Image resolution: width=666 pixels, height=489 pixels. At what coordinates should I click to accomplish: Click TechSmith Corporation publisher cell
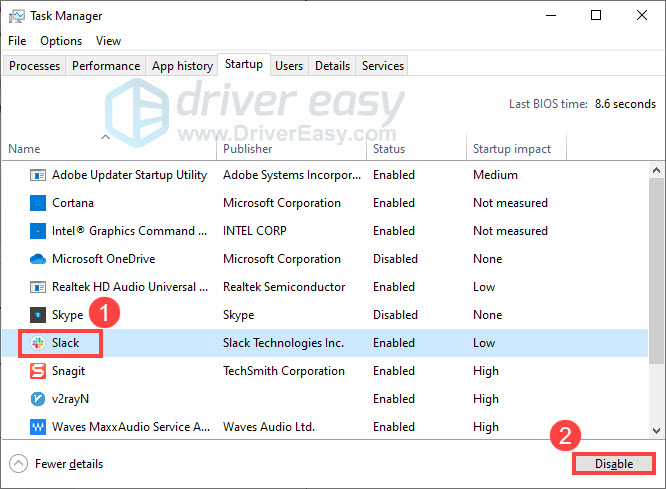click(284, 371)
